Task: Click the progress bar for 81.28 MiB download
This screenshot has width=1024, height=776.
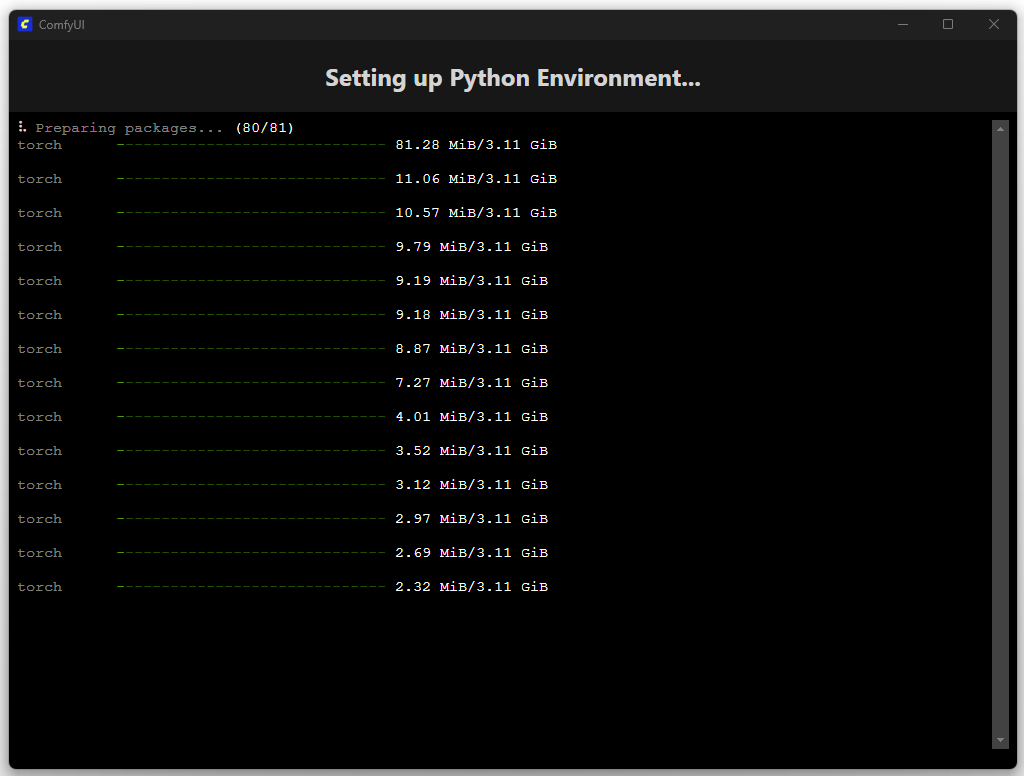Action: [250, 145]
